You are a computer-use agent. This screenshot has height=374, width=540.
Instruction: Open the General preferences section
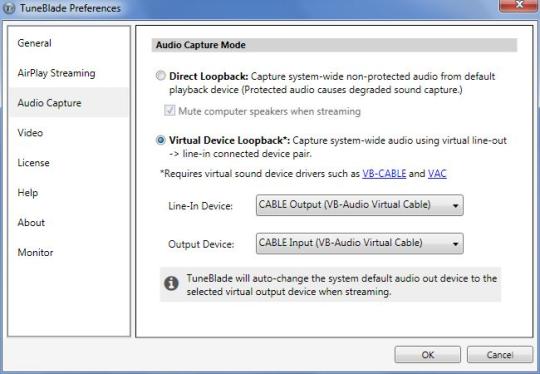tap(34, 43)
